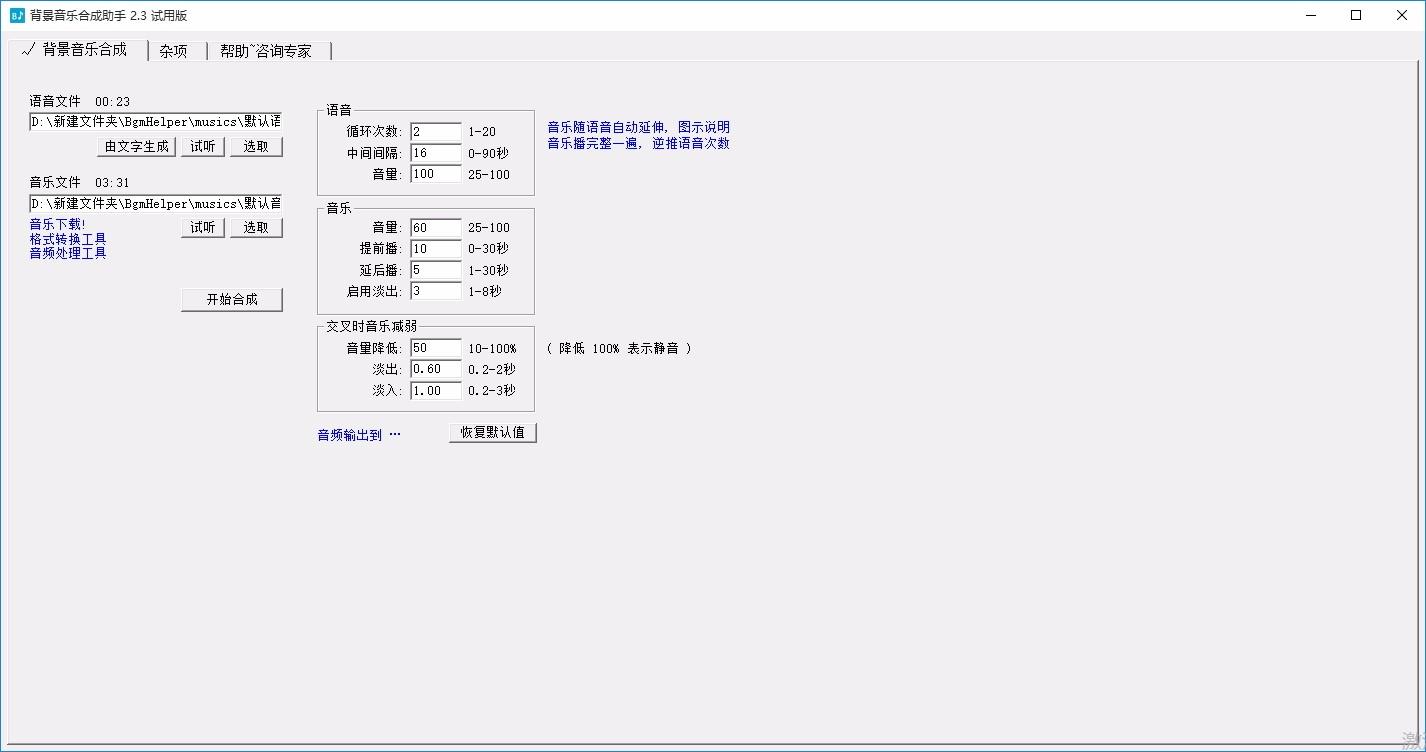Click 选取 button under 音乐文件
Viewport: 1426px width, 752px height.
tap(256, 227)
